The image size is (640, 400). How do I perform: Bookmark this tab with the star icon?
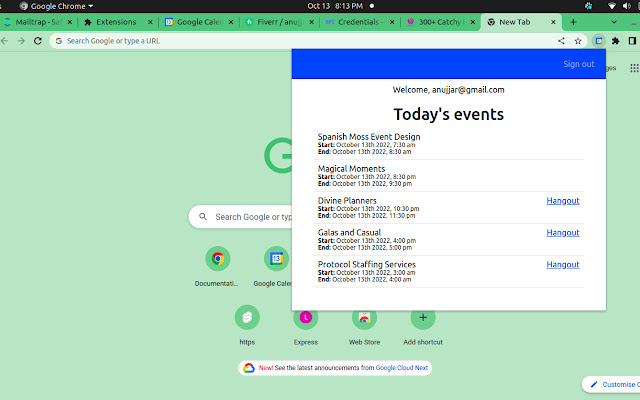point(578,41)
